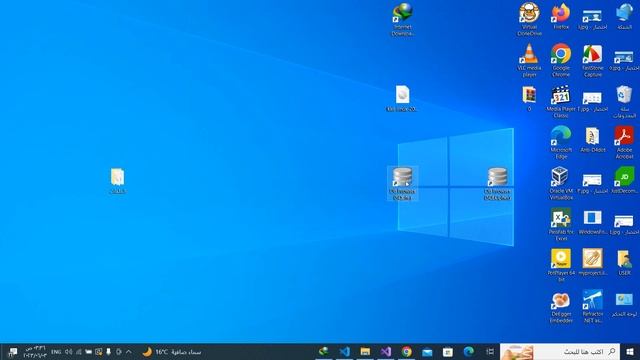
Task: Launch Microsoft Edge desktop shortcut
Action: 561,142
